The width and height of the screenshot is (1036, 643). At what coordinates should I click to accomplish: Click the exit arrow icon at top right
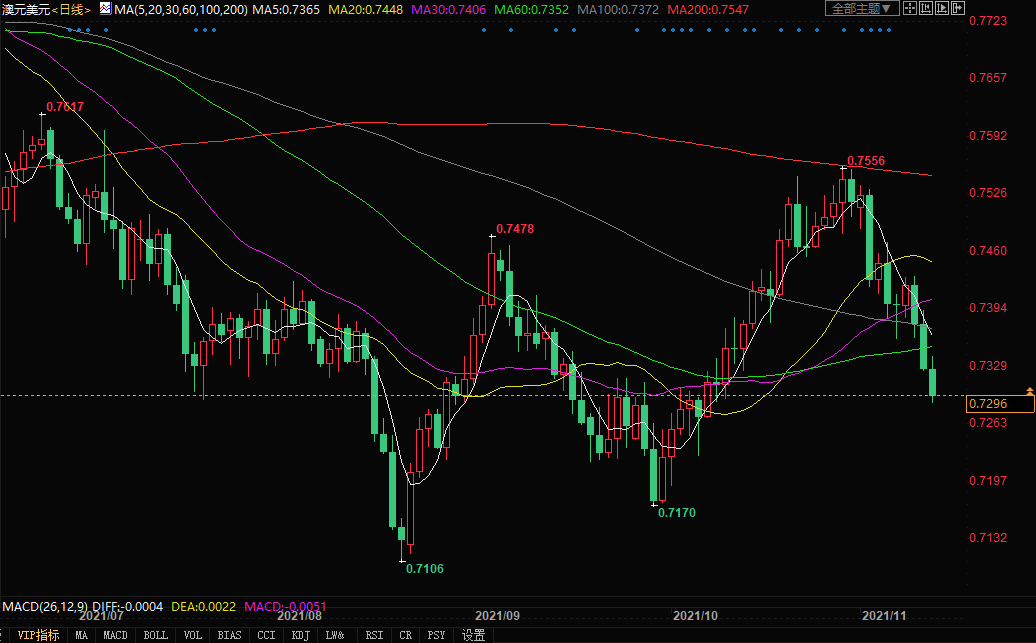958,8
